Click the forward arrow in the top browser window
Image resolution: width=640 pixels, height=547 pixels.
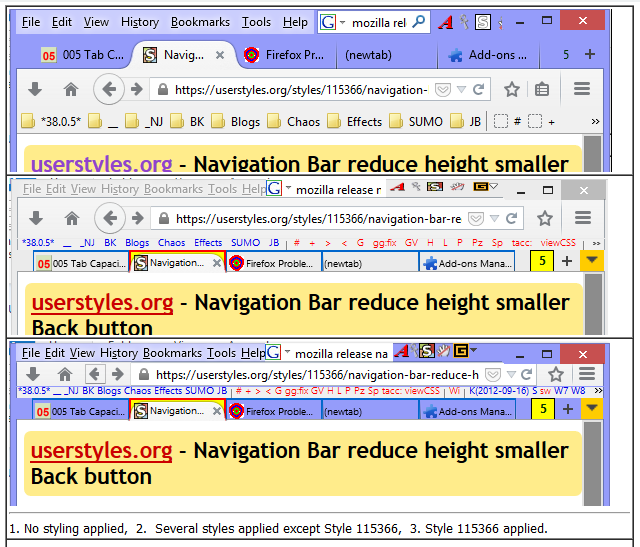coord(136,89)
